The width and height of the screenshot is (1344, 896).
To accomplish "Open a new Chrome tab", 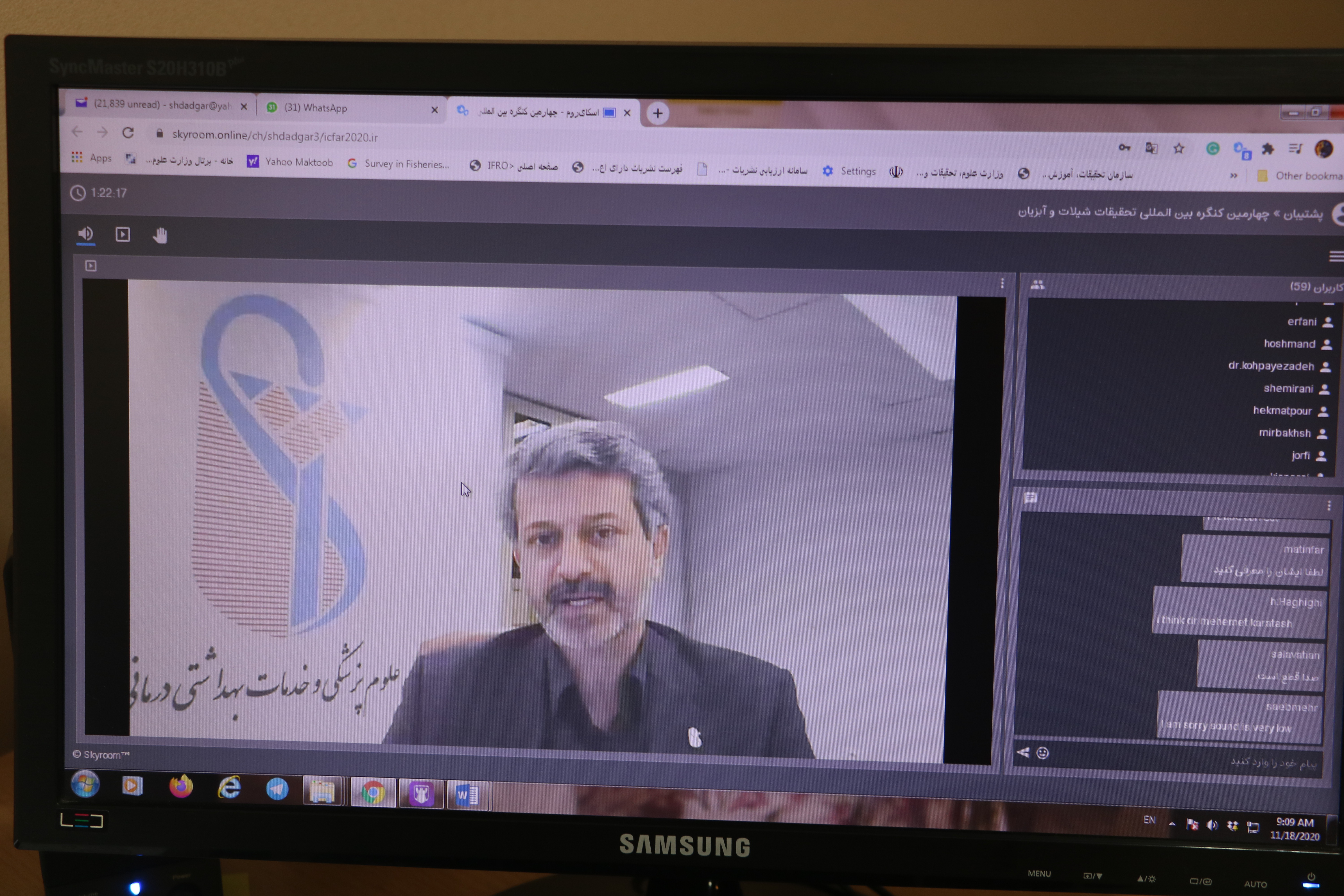I will tap(658, 113).
